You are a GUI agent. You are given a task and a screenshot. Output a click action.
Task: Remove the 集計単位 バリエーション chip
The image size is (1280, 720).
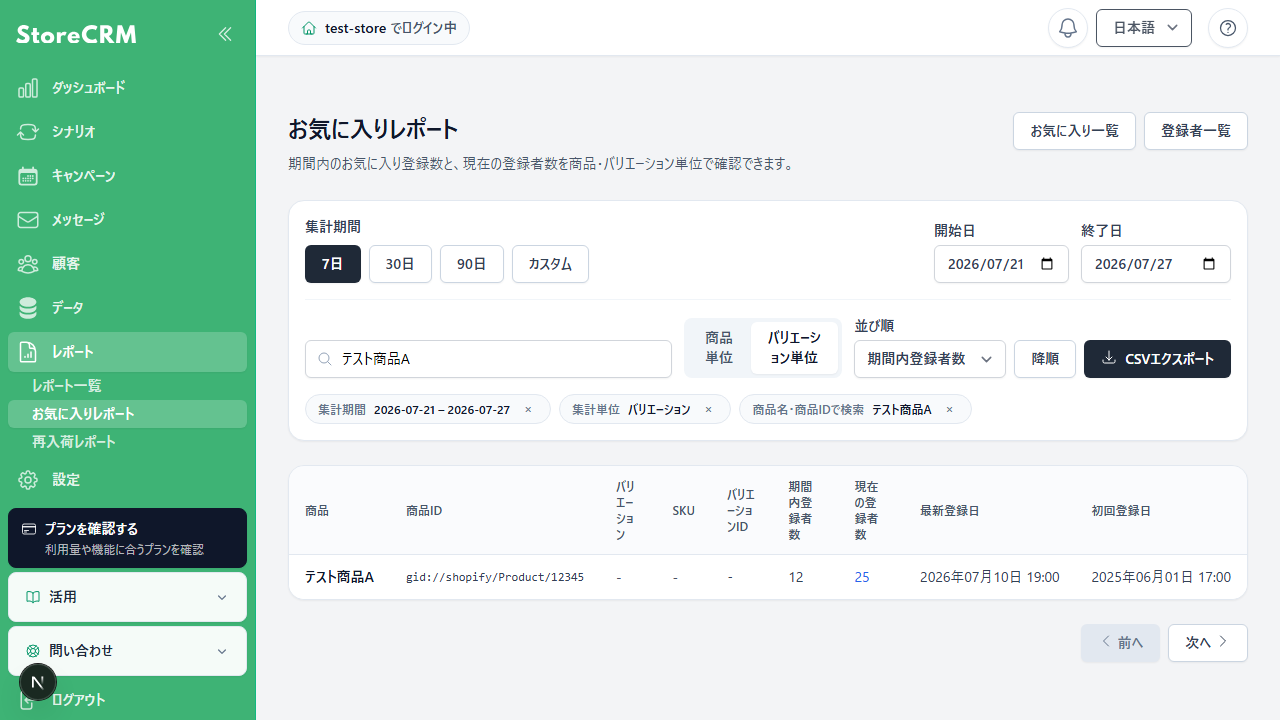tap(708, 410)
